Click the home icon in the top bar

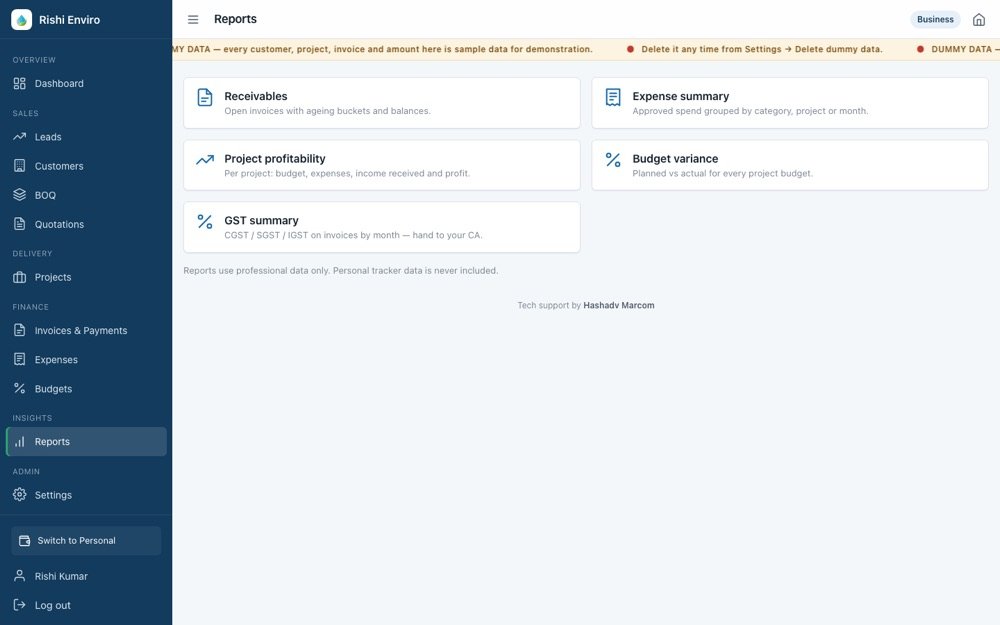(x=978, y=20)
